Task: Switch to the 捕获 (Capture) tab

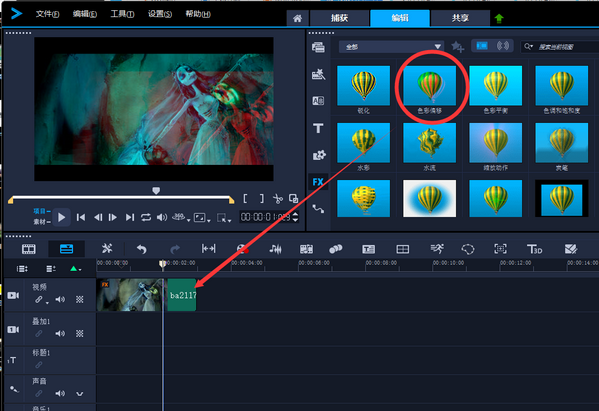Action: click(x=339, y=18)
